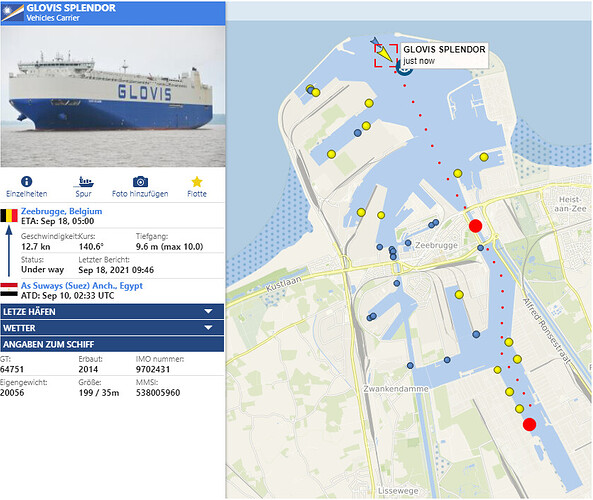Expand the LETZE HÄFEN section arrow
The width and height of the screenshot is (593, 500).
(x=208, y=311)
